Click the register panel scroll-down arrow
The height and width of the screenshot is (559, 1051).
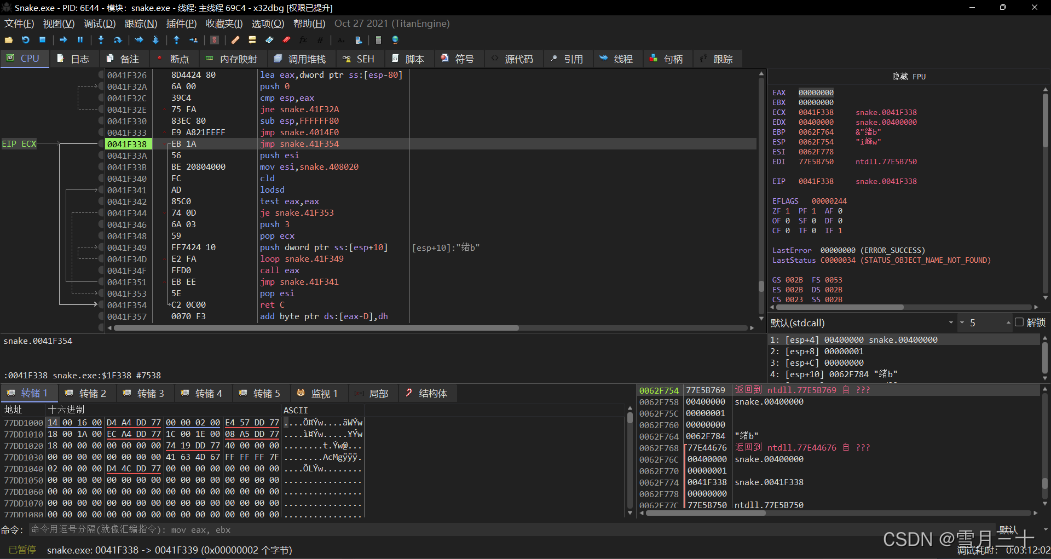tap(1045, 297)
